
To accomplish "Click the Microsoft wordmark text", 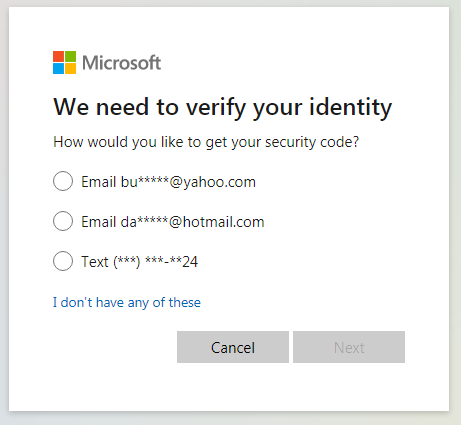I will click(x=122, y=63).
